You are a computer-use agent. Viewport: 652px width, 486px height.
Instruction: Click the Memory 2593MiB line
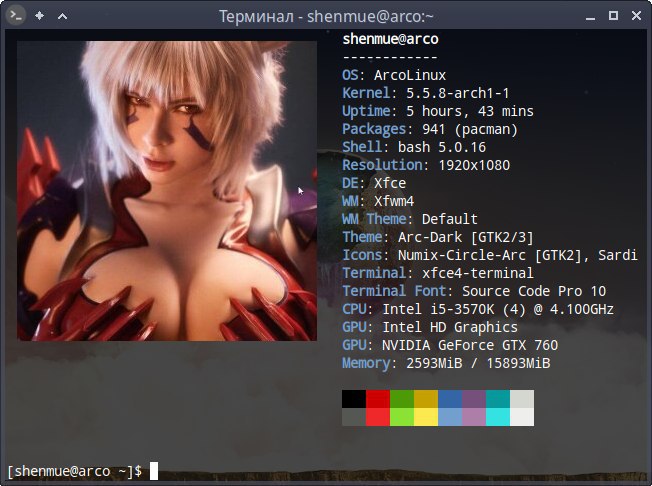[x=446, y=363]
